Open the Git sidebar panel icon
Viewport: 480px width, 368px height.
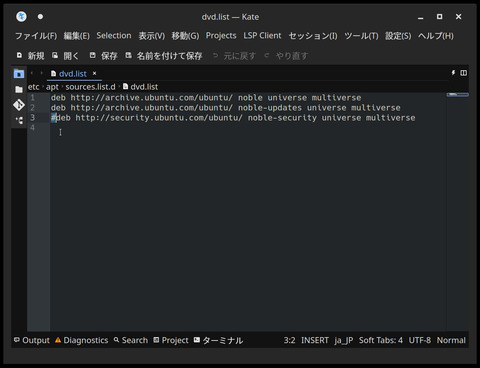click(x=19, y=105)
